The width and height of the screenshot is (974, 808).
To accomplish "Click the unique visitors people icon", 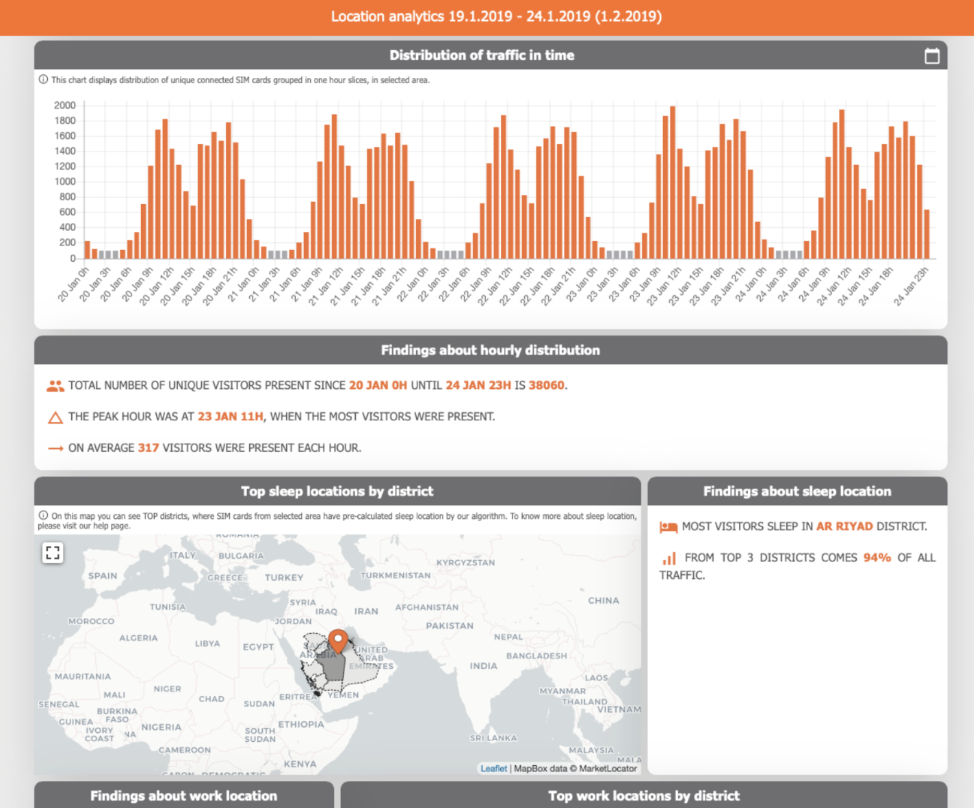I will point(55,385).
